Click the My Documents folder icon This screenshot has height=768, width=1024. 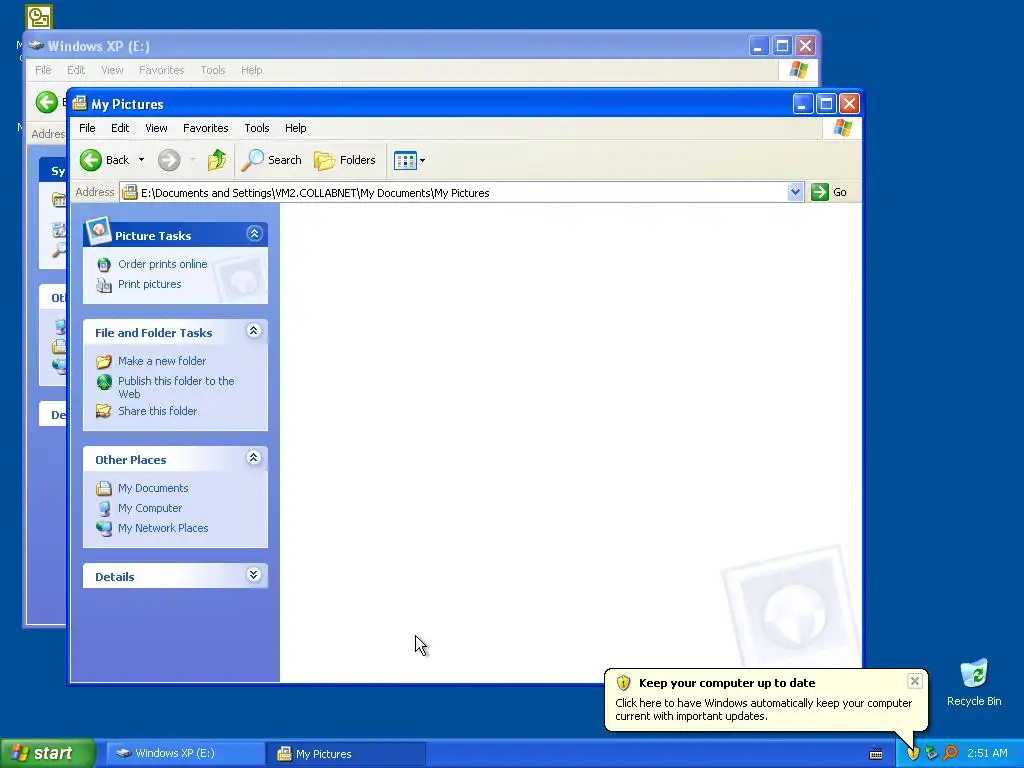104,488
